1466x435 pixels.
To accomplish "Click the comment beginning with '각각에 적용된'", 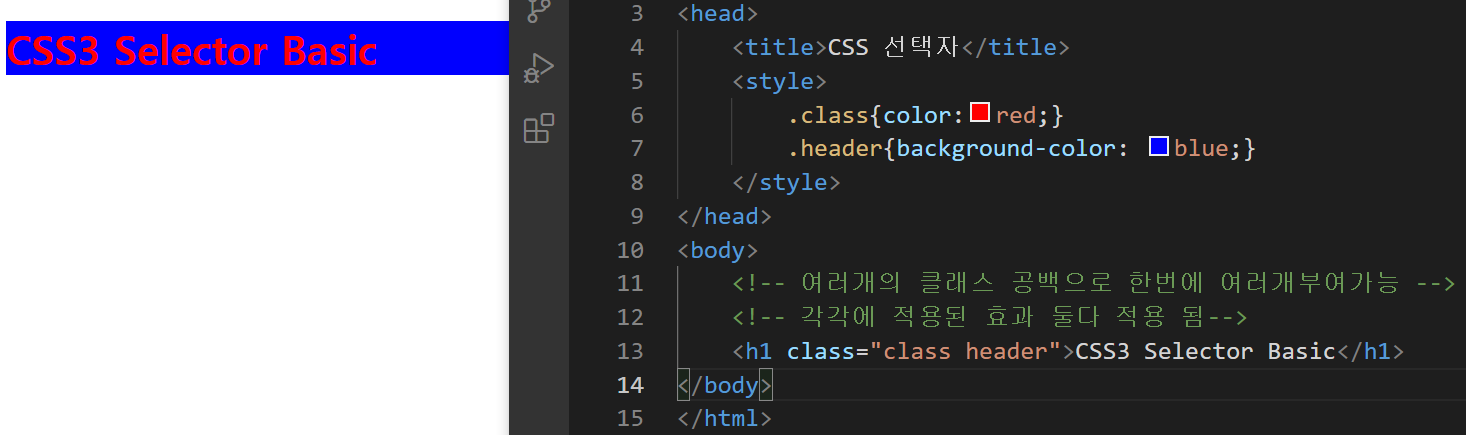I will 990,318.
